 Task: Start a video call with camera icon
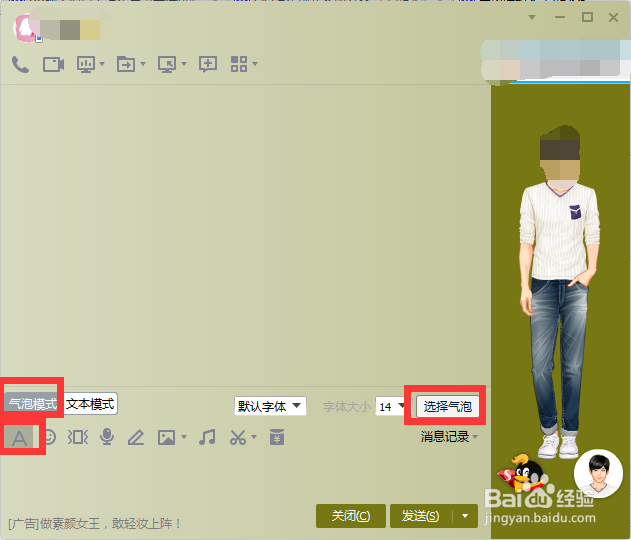click(x=54, y=64)
